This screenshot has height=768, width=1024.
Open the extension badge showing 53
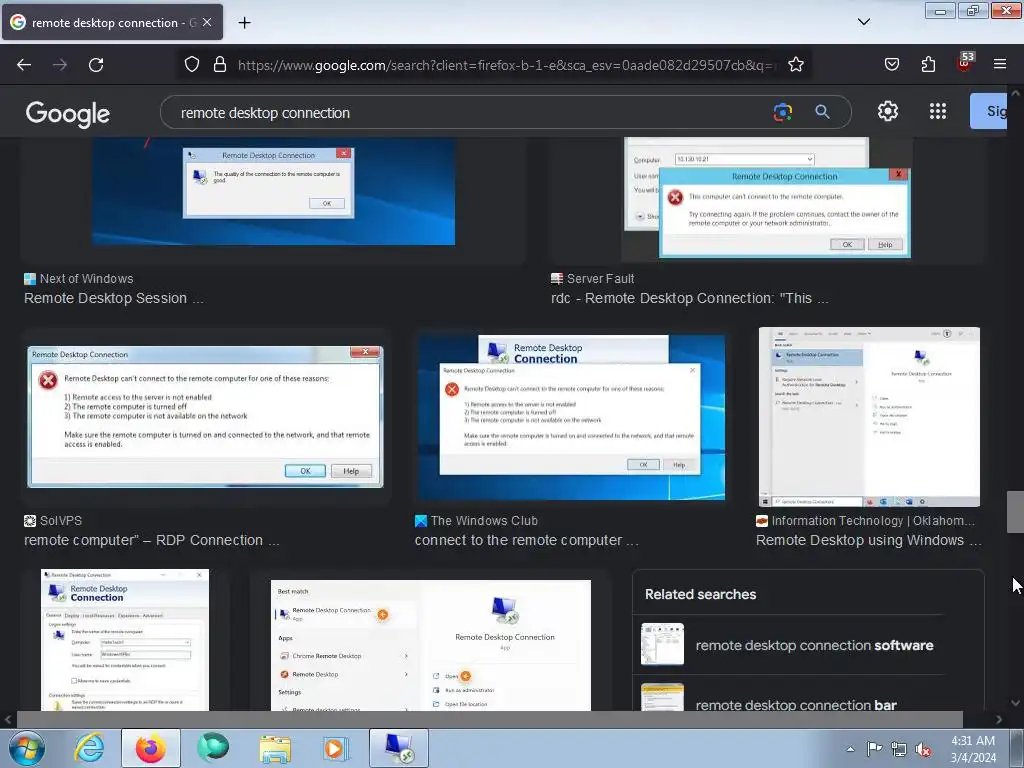965,61
